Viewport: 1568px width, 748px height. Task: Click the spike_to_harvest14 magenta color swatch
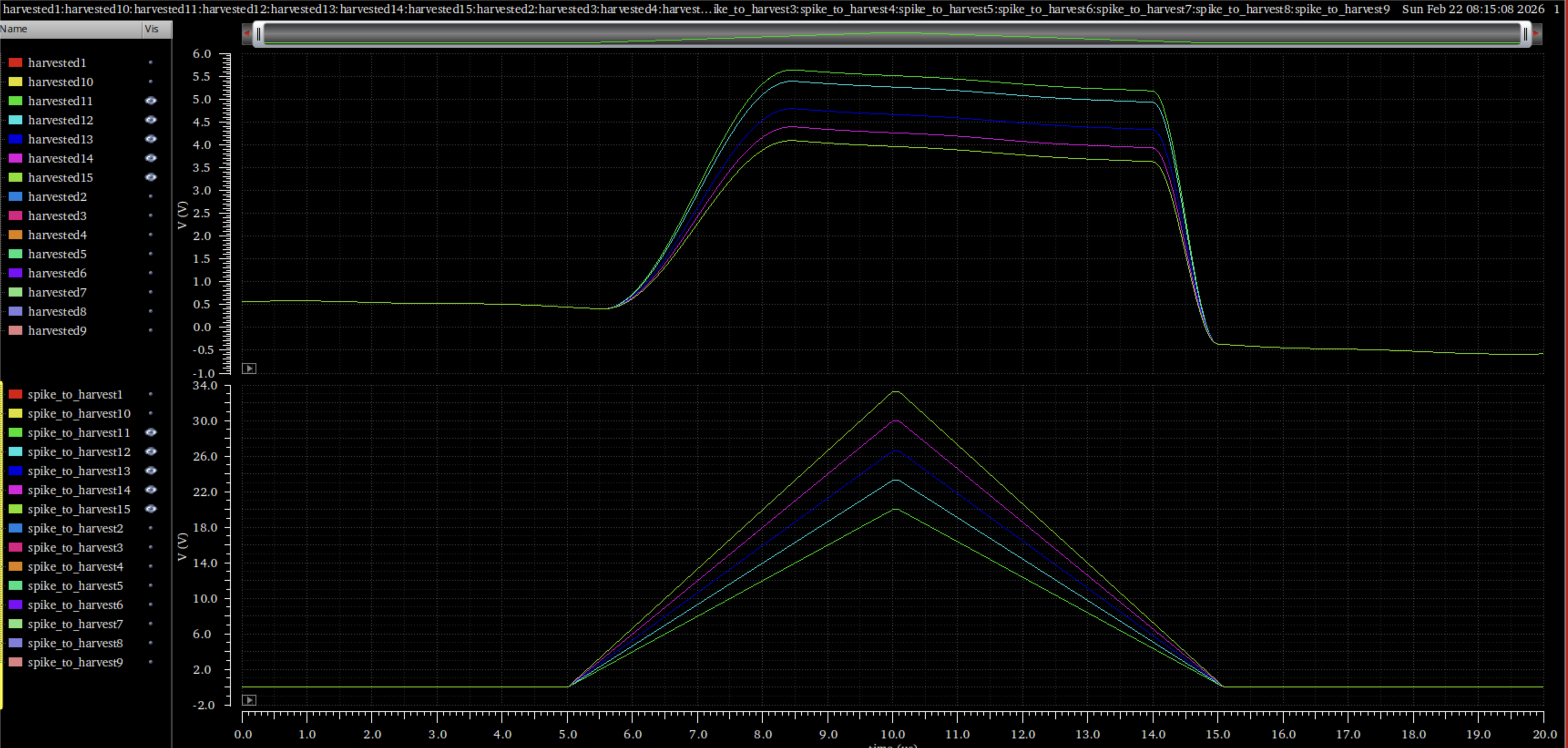(15, 490)
